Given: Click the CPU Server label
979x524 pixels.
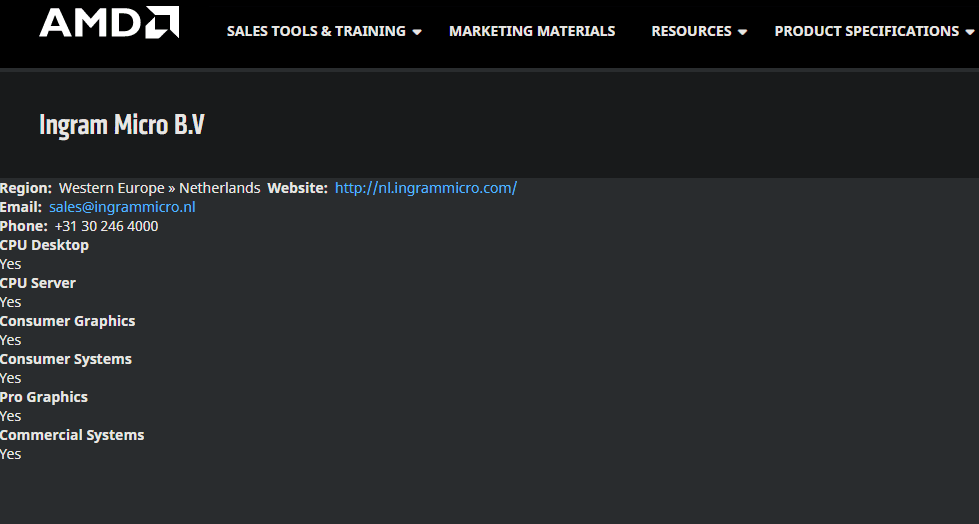Looking at the screenshot, I should pyautogui.click(x=37, y=283).
